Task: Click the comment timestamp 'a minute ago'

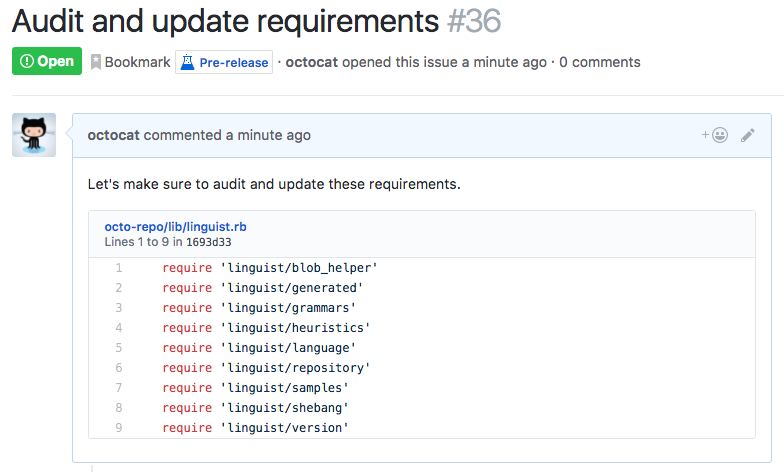Action: click(x=268, y=135)
